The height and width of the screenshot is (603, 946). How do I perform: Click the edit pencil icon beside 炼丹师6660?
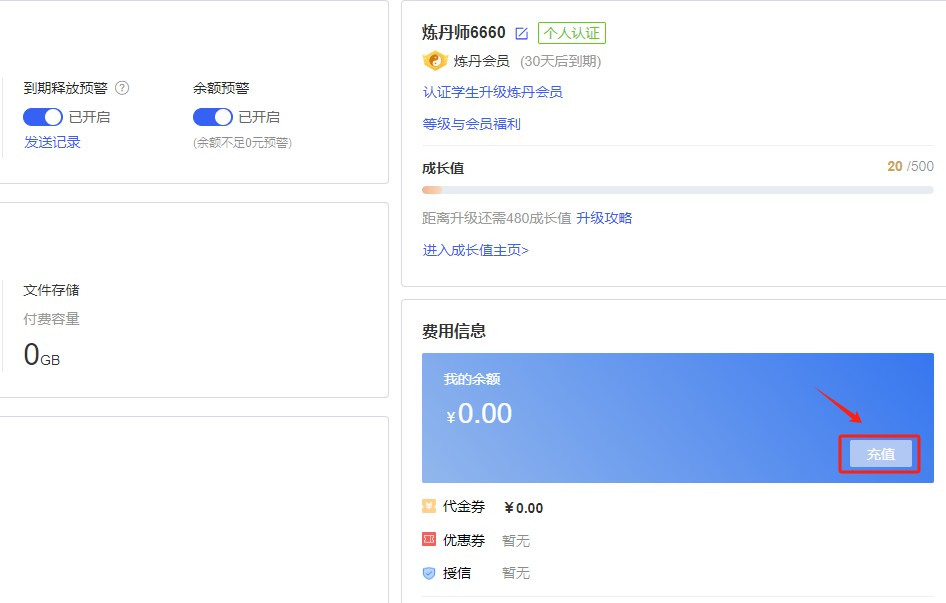tap(521, 32)
